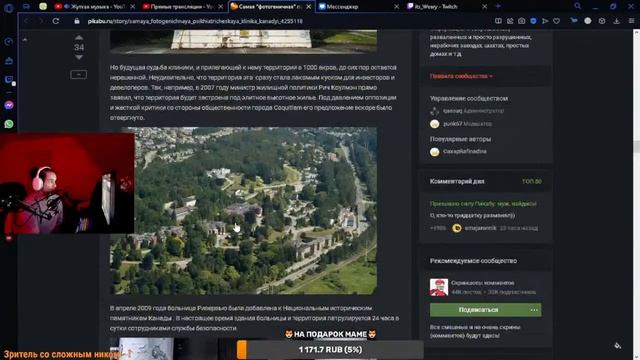Open the sidebar GX Control speedometer icon

click(9, 42)
